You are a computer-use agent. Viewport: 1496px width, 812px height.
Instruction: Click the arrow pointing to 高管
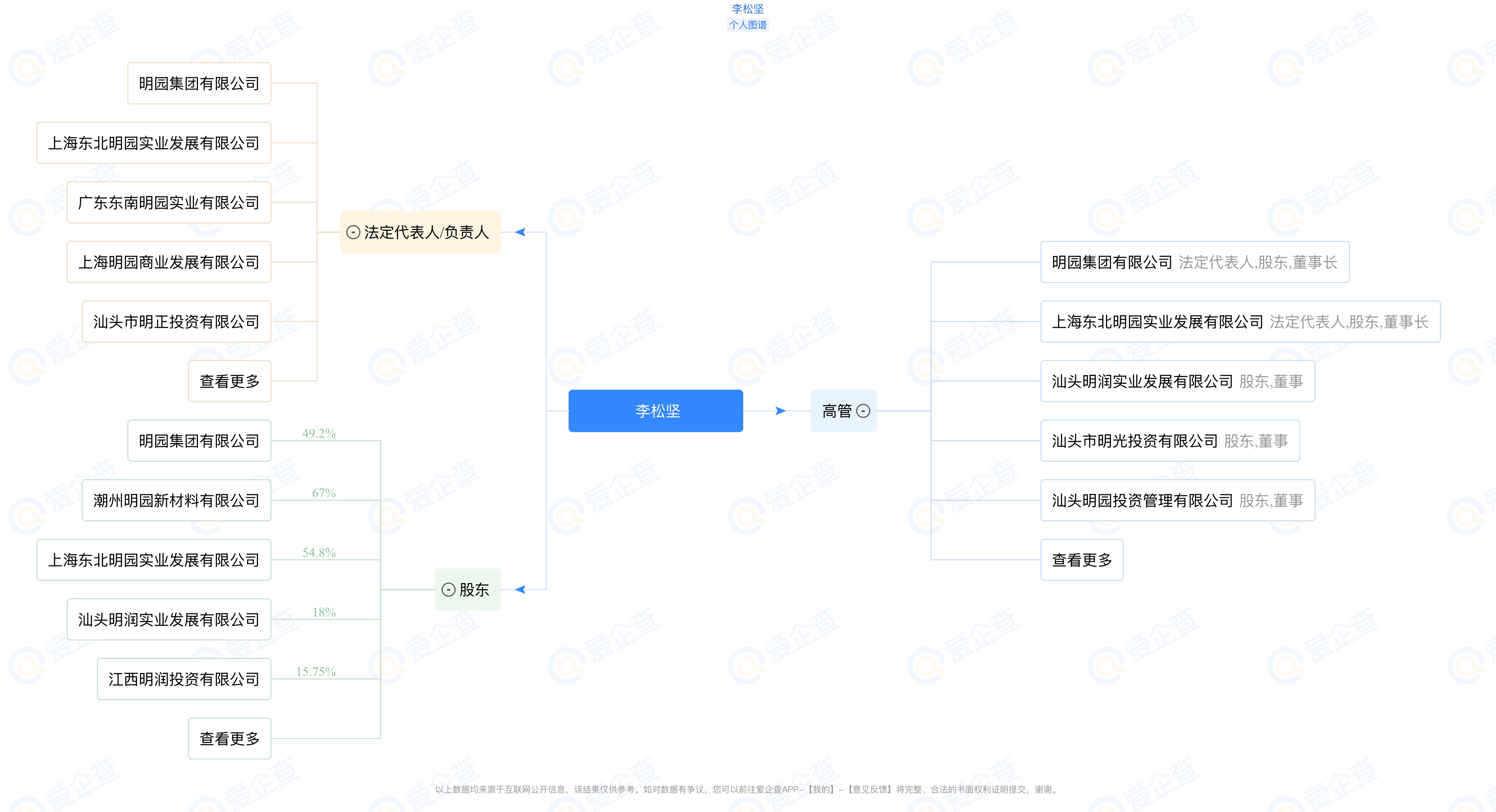click(781, 411)
